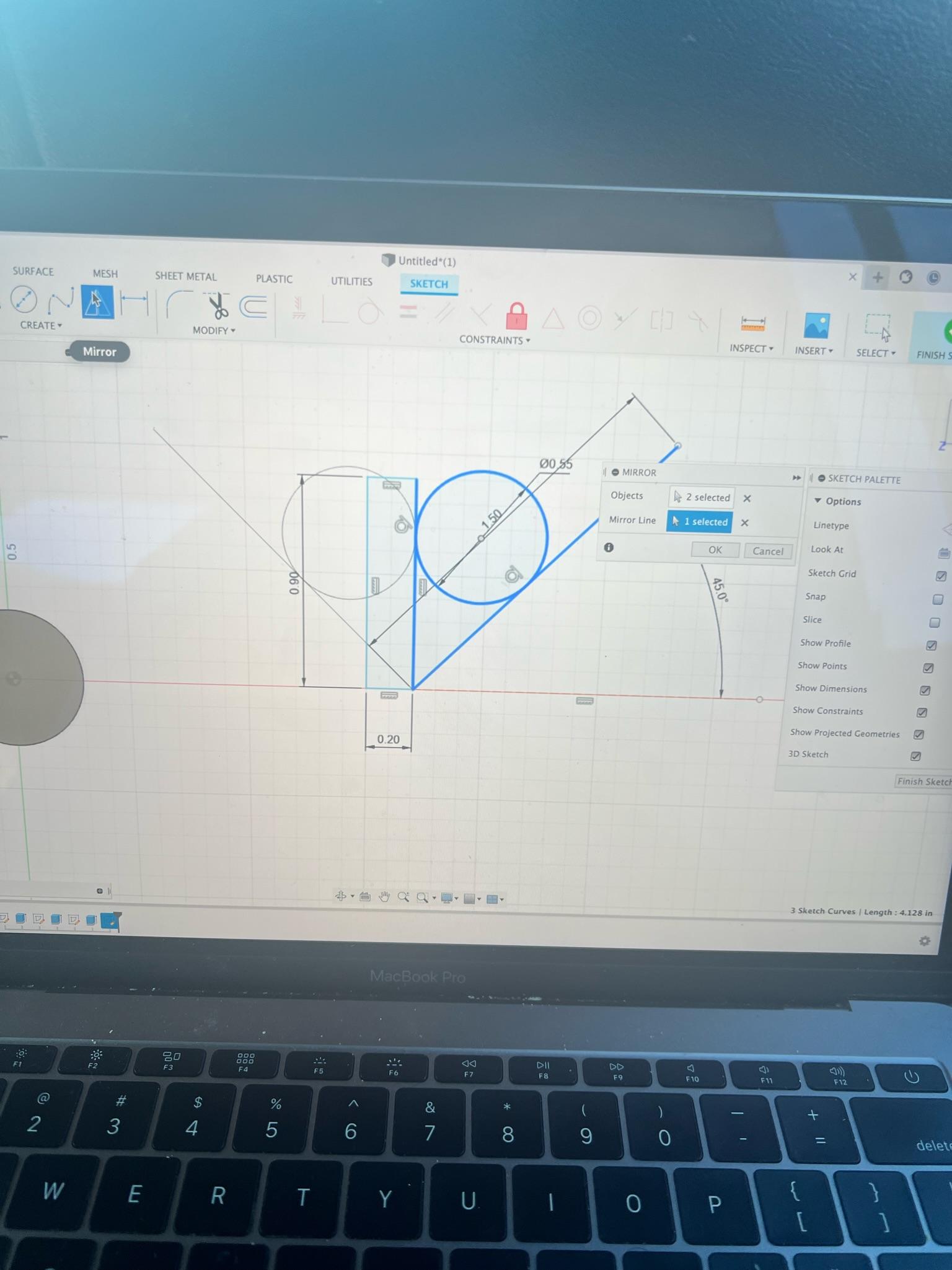Viewport: 952px width, 1270px height.
Task: Click the Perpendicular constraint icon
Action: [480, 315]
